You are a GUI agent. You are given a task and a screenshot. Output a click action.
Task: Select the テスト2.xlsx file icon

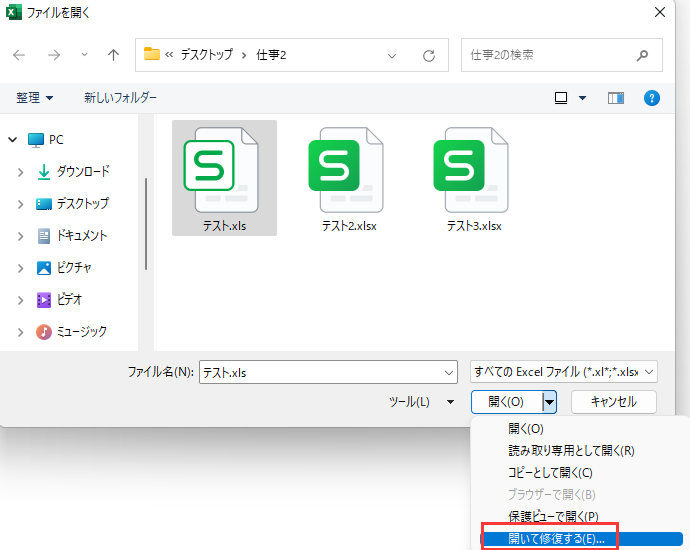pos(348,168)
